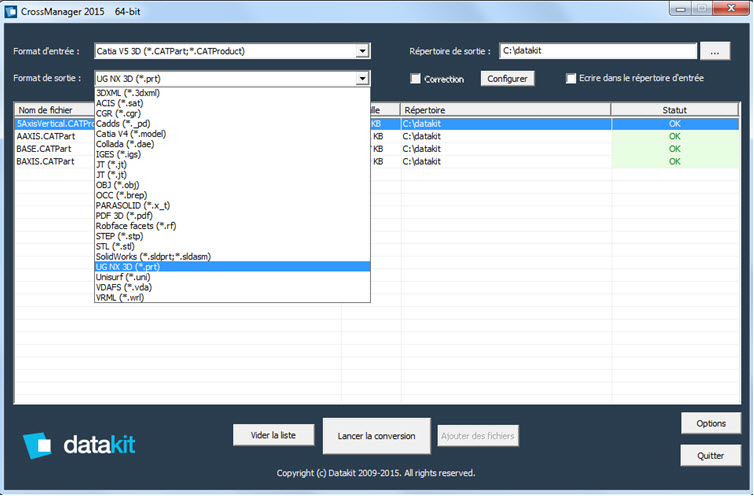Toggle Ecrire dans le répertoire d'entrée
The width and height of the screenshot is (754, 496).
point(571,78)
